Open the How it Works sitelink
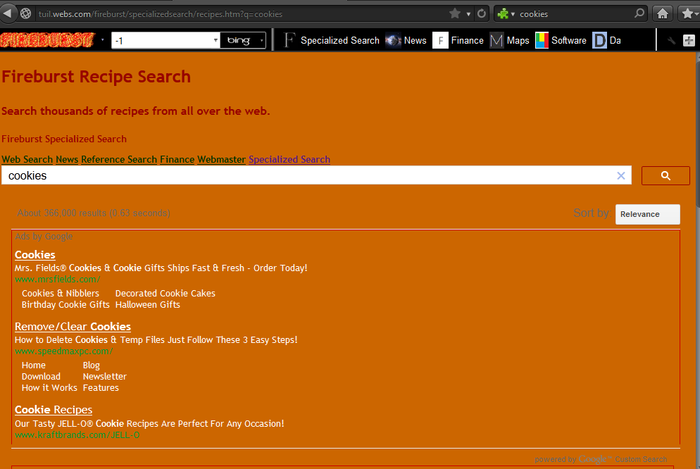Viewport: 700px width, 469px height. click(49, 388)
